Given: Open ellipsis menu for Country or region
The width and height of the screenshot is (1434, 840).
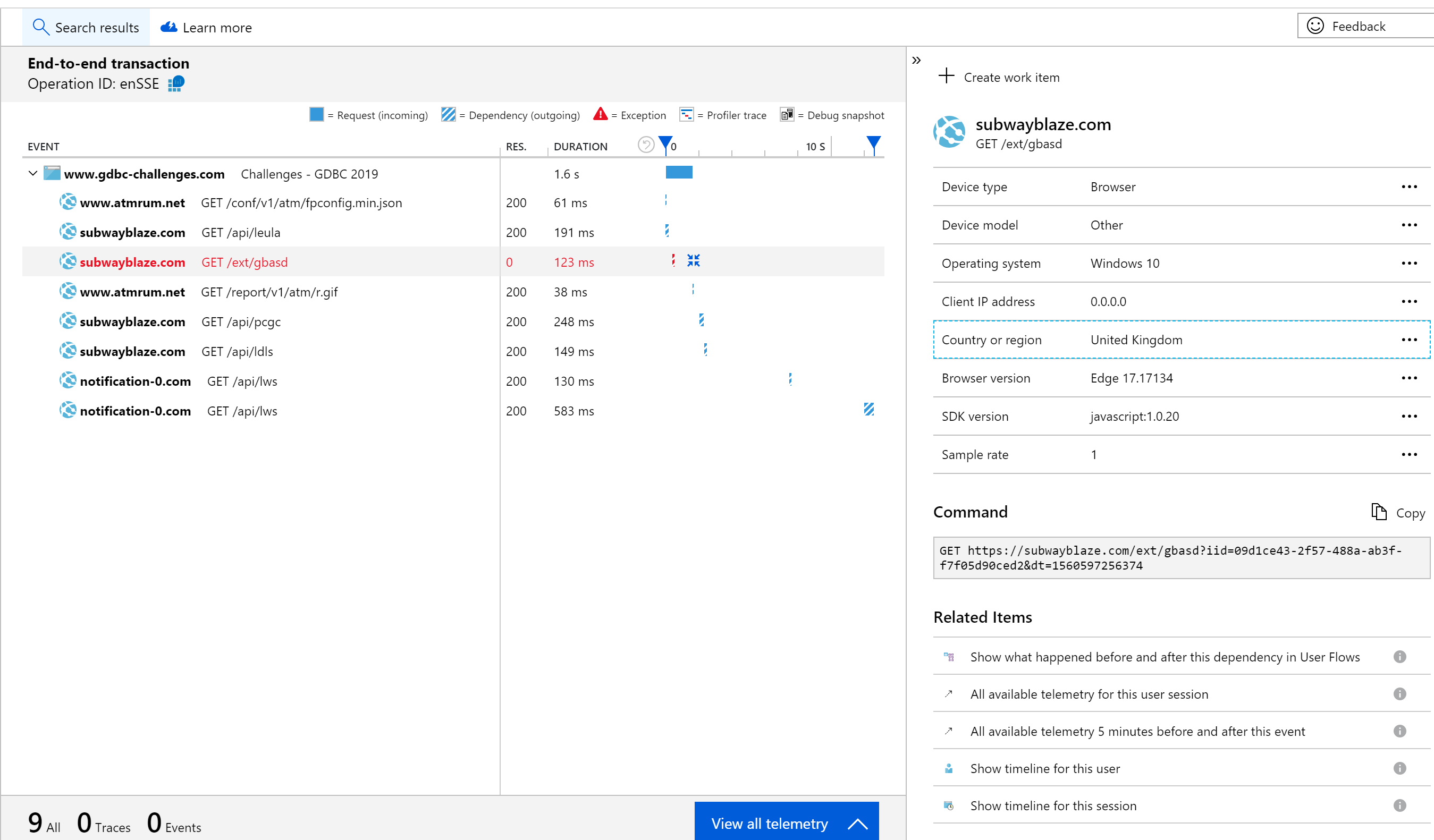Looking at the screenshot, I should coord(1409,340).
